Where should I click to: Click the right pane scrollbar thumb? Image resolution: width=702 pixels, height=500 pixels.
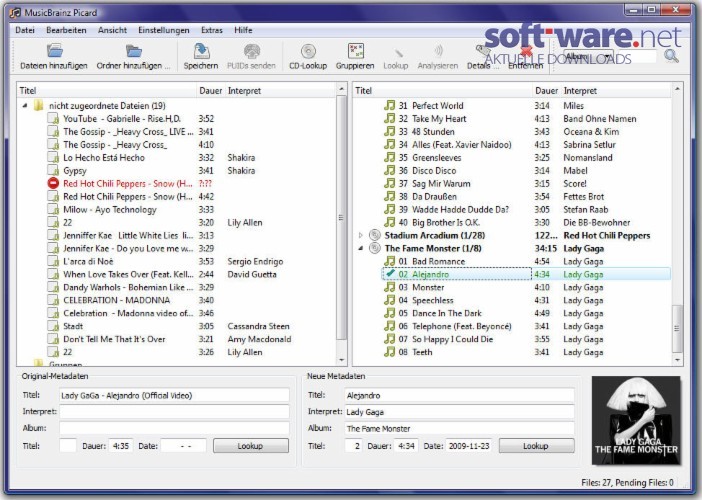click(677, 329)
